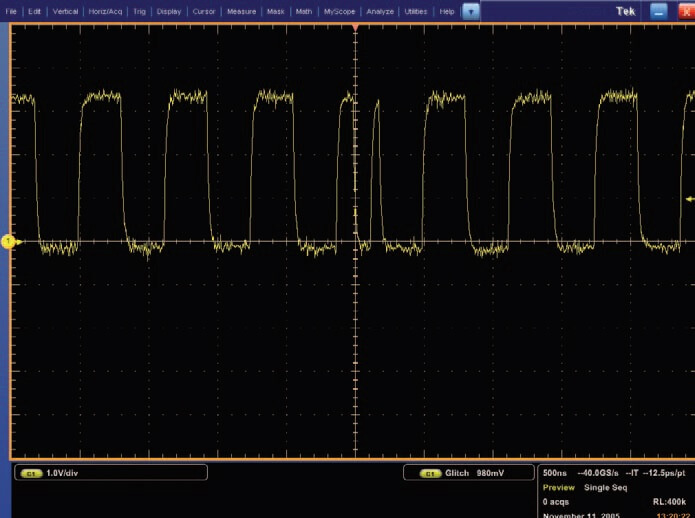Click the 500ns horizontal timebase readout

point(555,471)
